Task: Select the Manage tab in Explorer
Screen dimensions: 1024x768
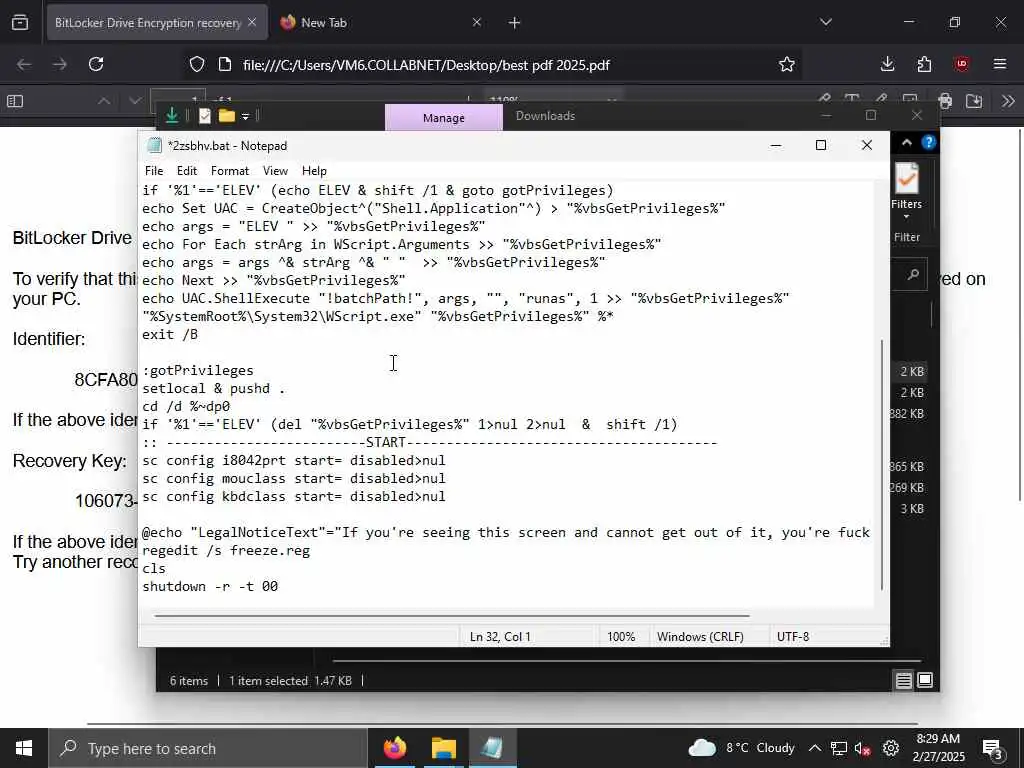Action: tap(443, 118)
